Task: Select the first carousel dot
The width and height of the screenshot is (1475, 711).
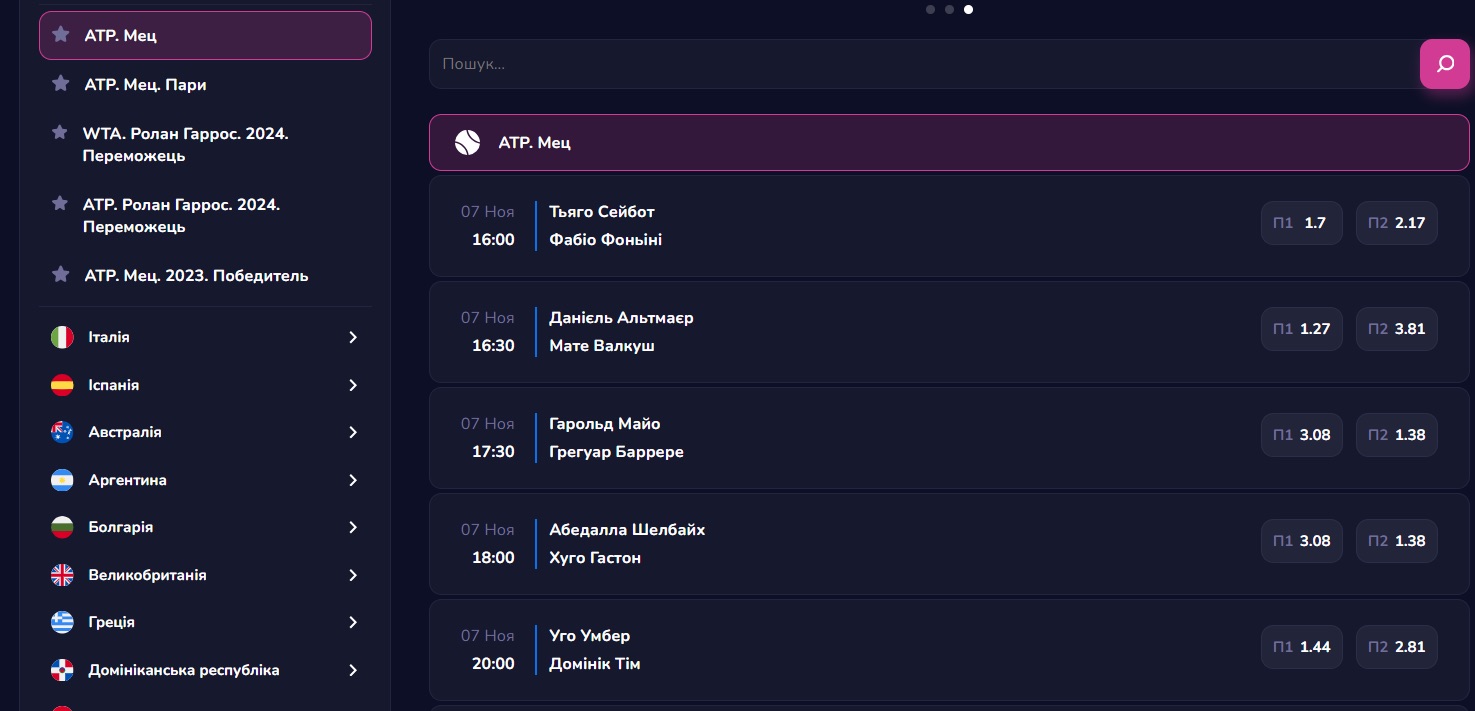Action: (931, 9)
